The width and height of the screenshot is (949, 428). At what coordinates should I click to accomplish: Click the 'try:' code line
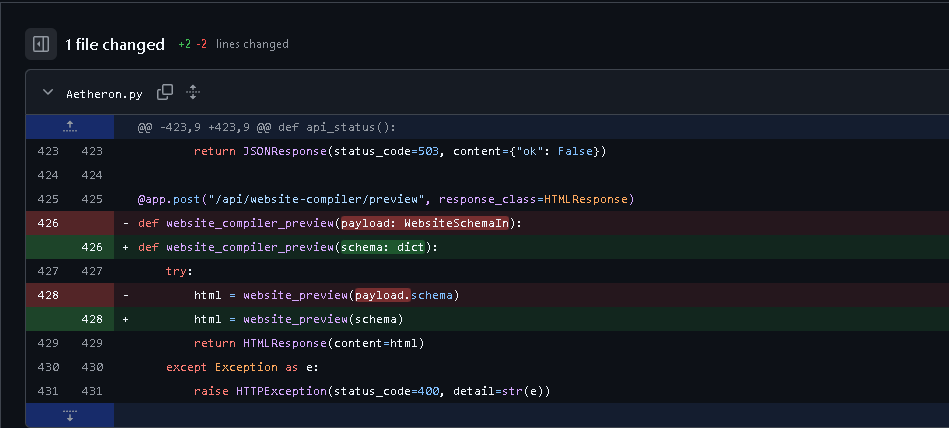[x=179, y=271]
